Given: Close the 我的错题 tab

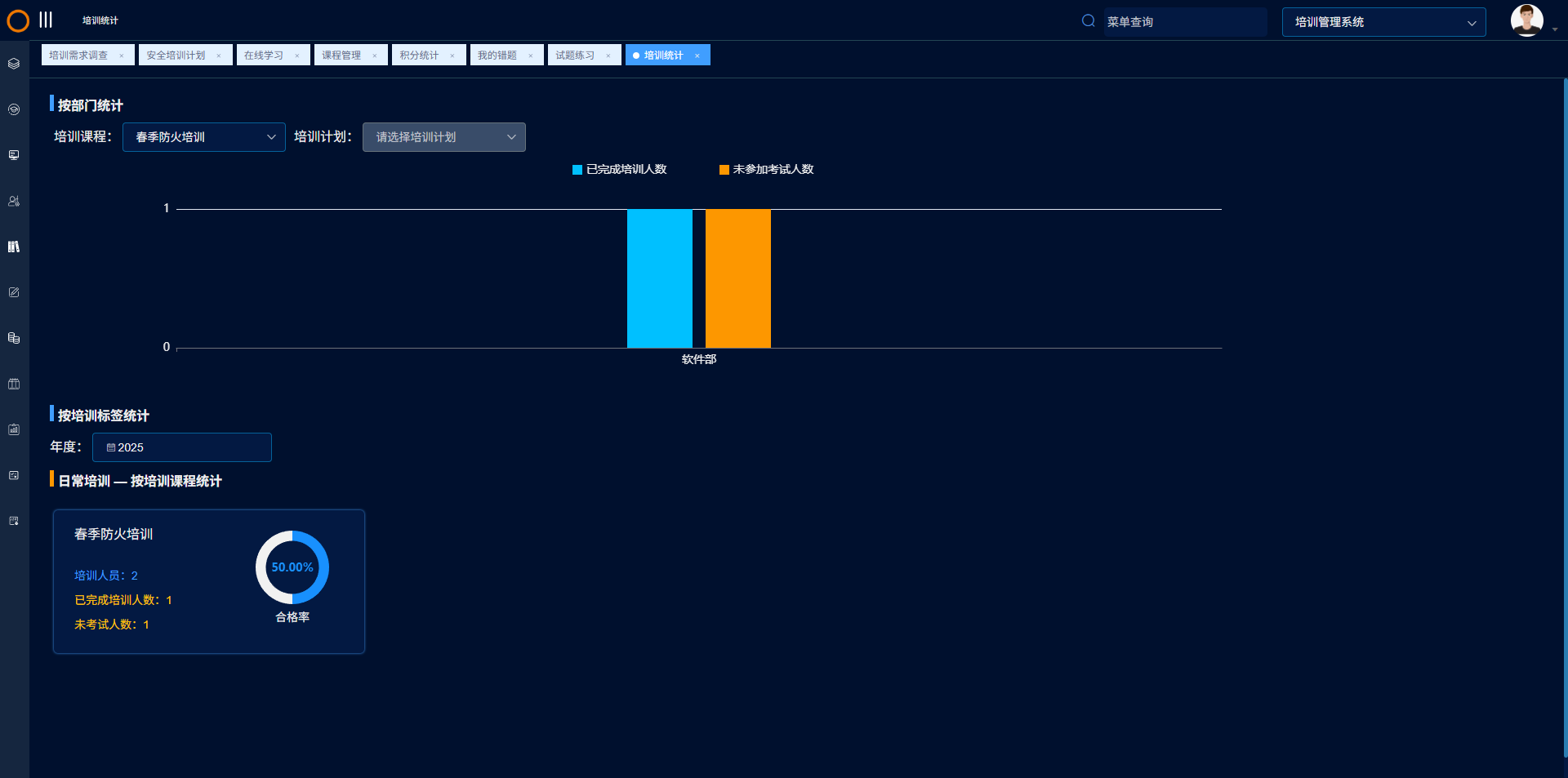Looking at the screenshot, I should pos(531,56).
